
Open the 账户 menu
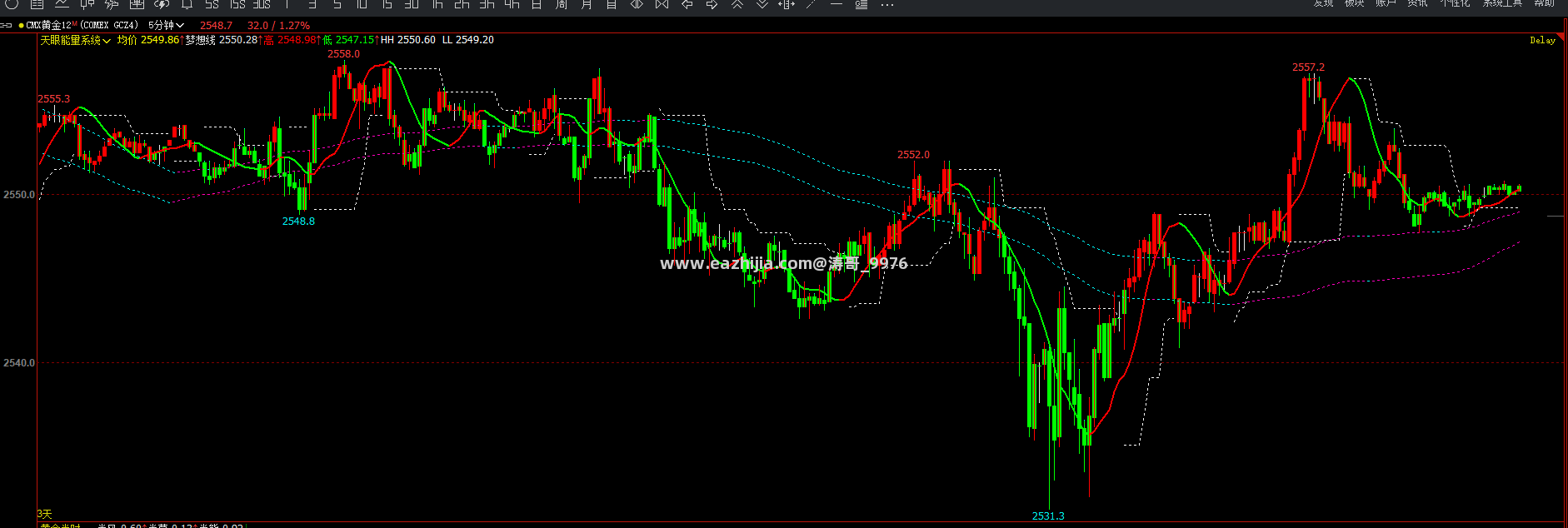pyautogui.click(x=1386, y=3)
